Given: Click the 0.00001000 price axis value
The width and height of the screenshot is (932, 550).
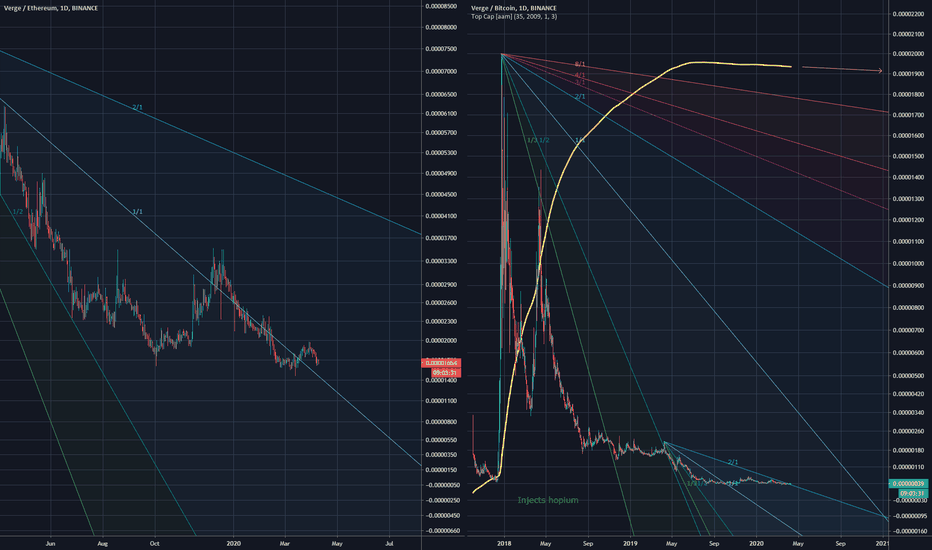Looking at the screenshot, I should tap(909, 264).
